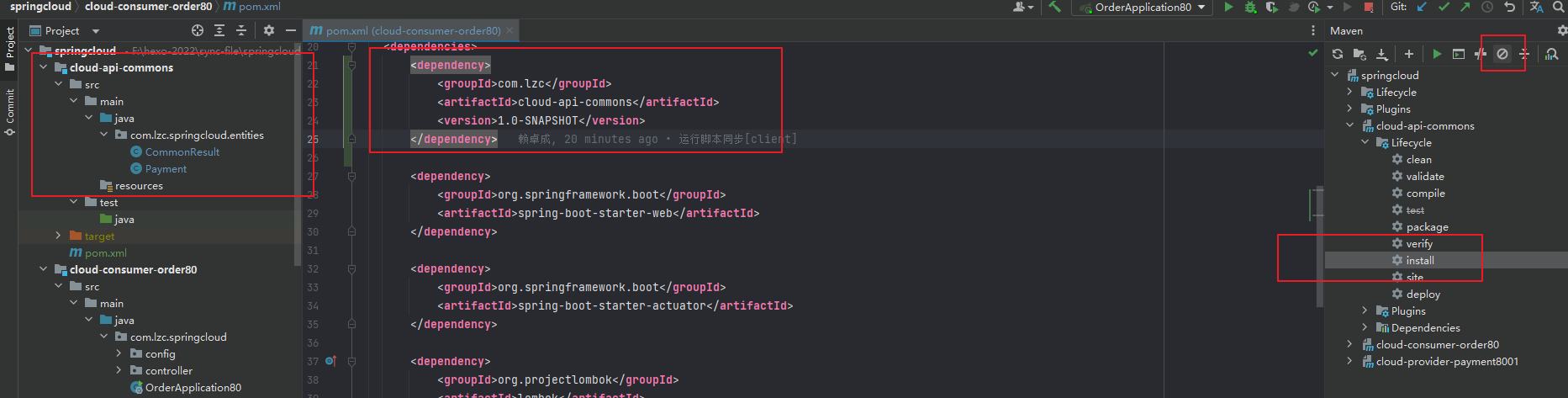Fold the dependency block at line 21

pyautogui.click(x=351, y=65)
